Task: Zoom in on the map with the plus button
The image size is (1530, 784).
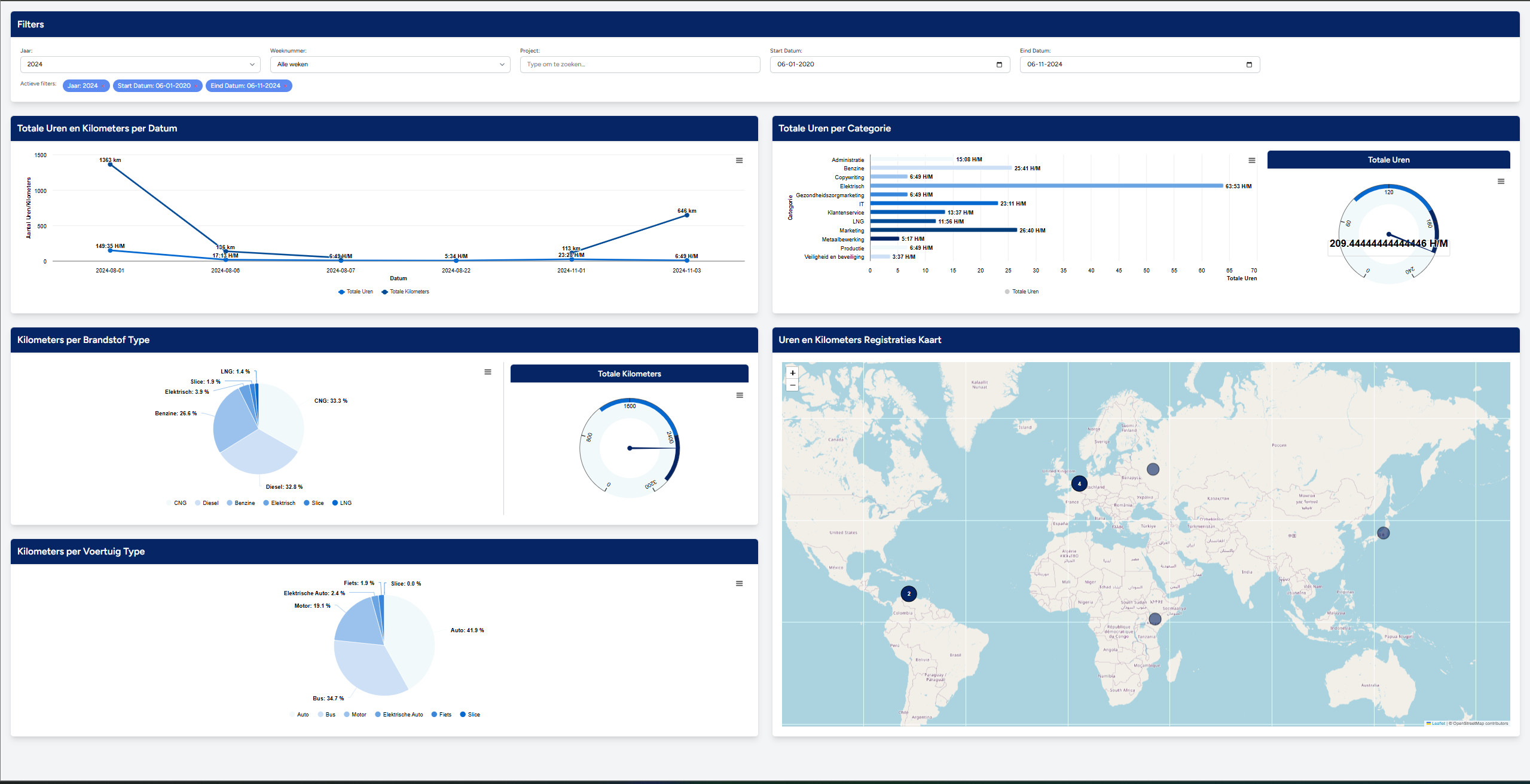Action: 792,372
